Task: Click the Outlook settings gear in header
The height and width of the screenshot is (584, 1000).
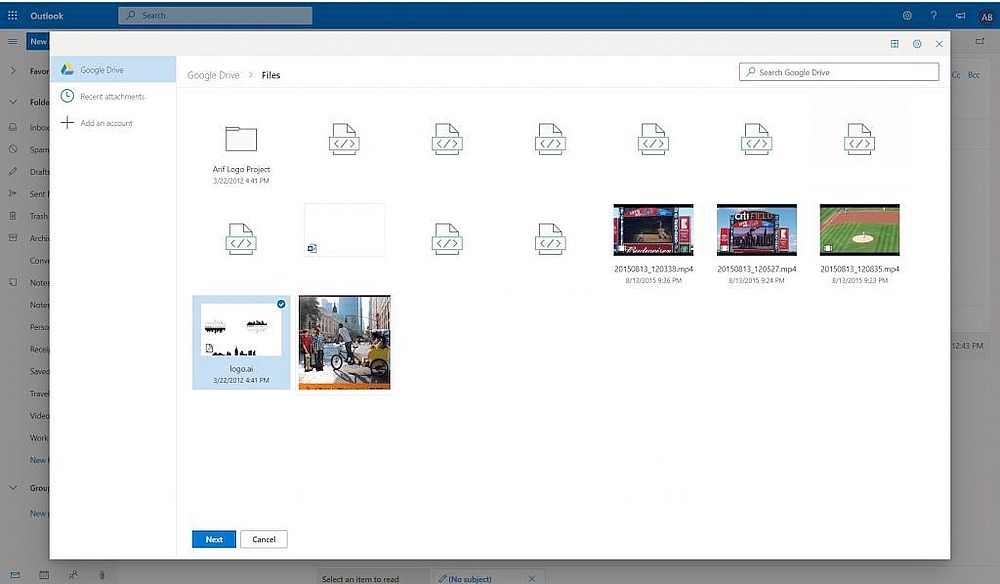Action: coord(907,15)
